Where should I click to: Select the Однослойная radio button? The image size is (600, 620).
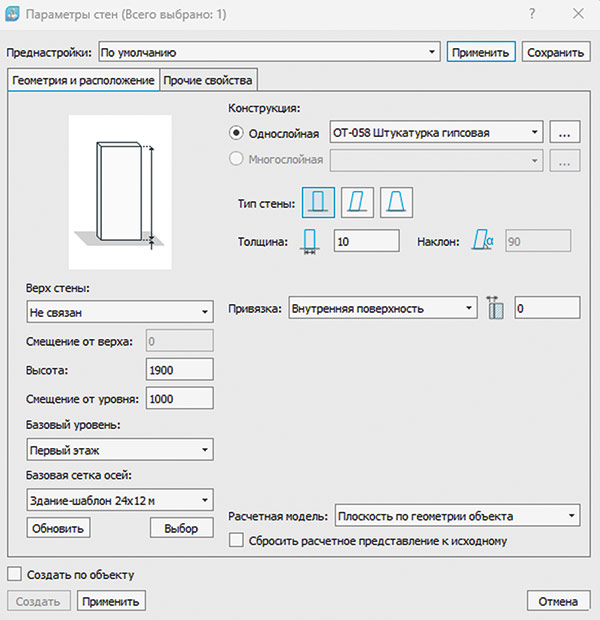click(x=237, y=132)
